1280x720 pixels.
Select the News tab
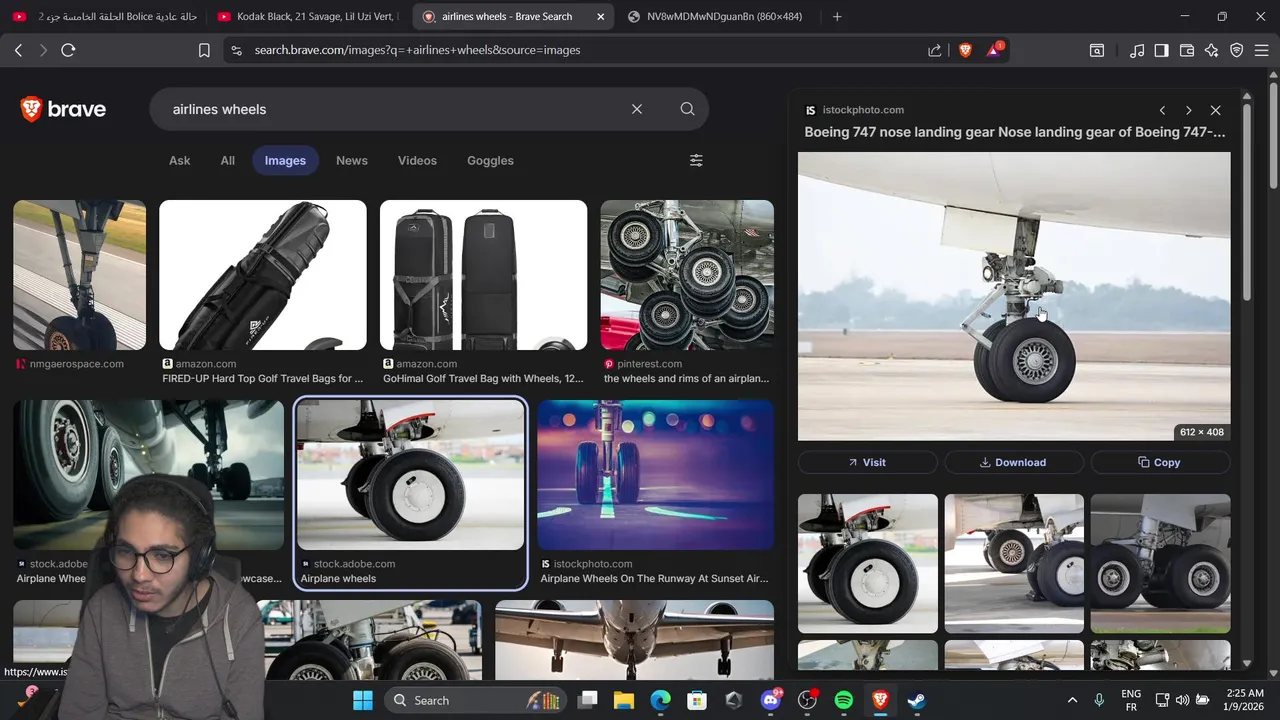[x=352, y=160]
